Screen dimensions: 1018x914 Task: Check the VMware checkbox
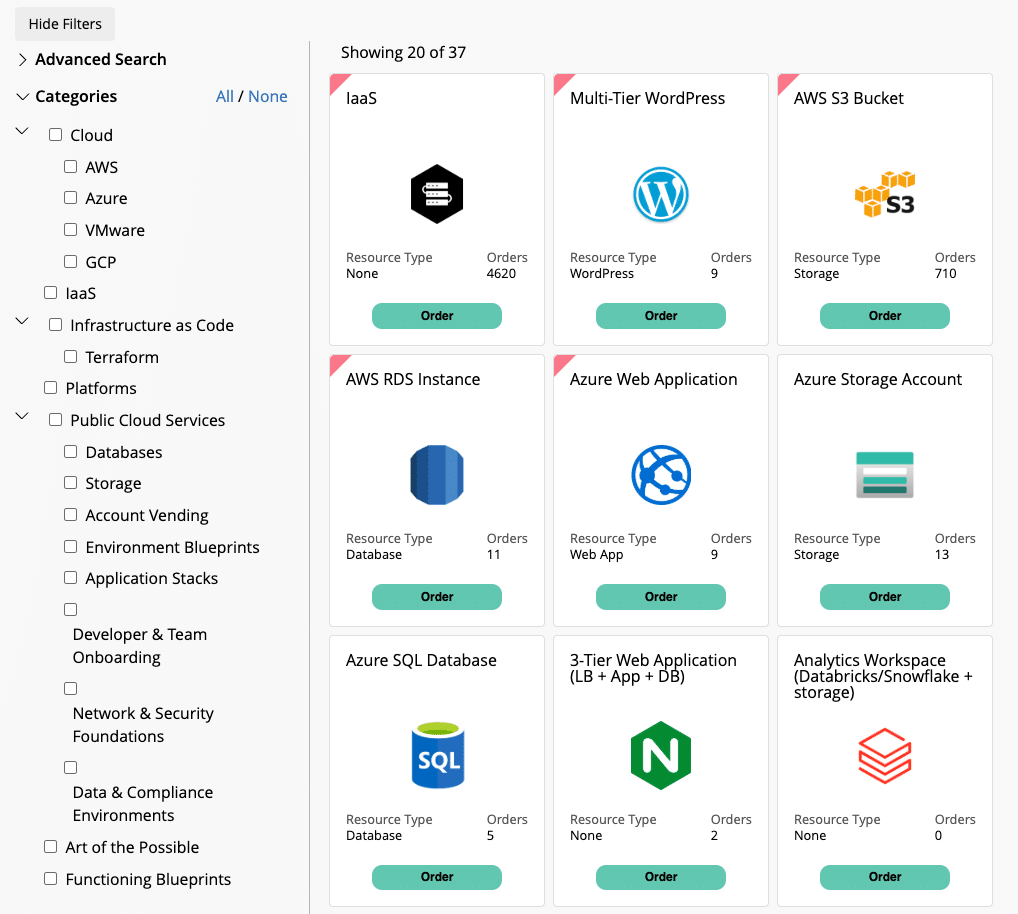(70, 229)
